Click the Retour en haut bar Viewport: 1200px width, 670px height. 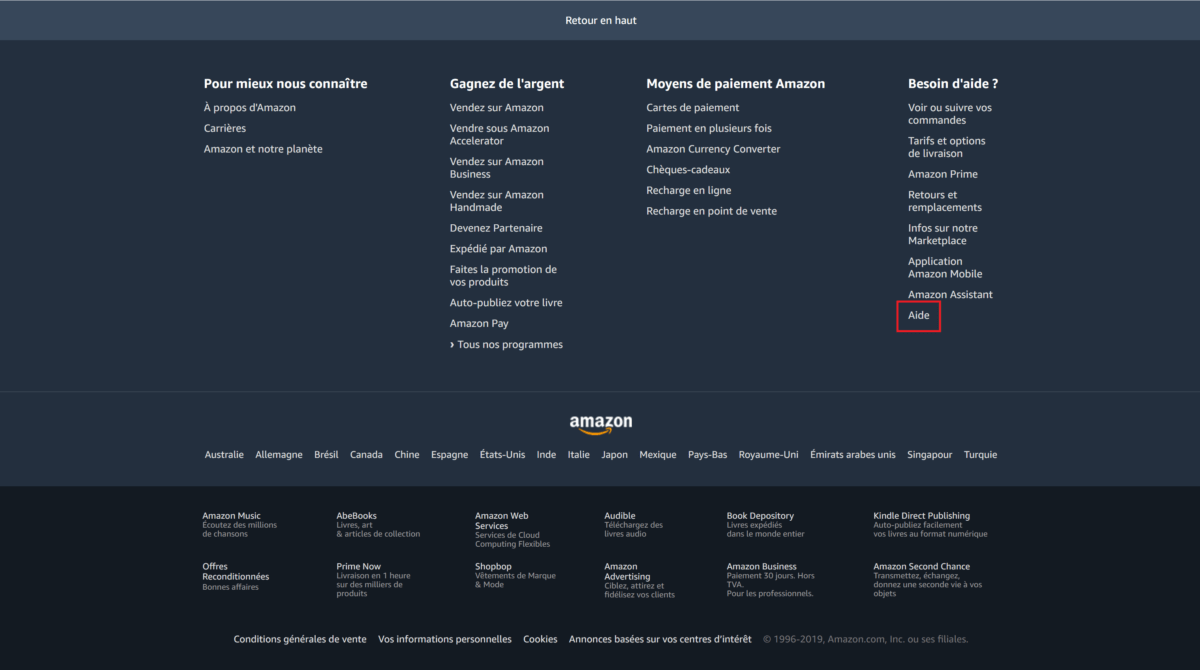(x=600, y=20)
